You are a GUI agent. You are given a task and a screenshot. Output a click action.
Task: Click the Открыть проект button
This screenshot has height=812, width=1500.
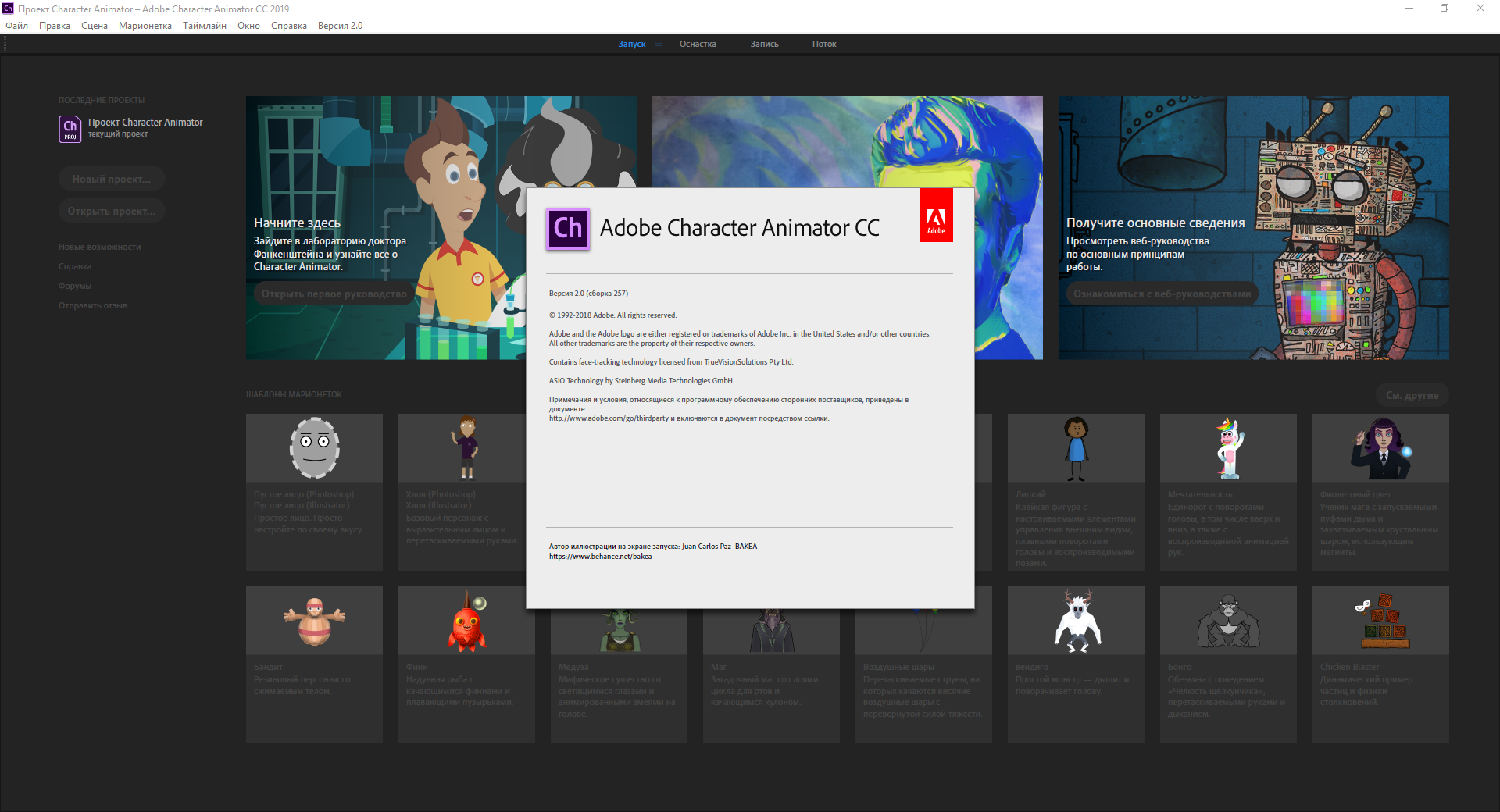(x=112, y=211)
